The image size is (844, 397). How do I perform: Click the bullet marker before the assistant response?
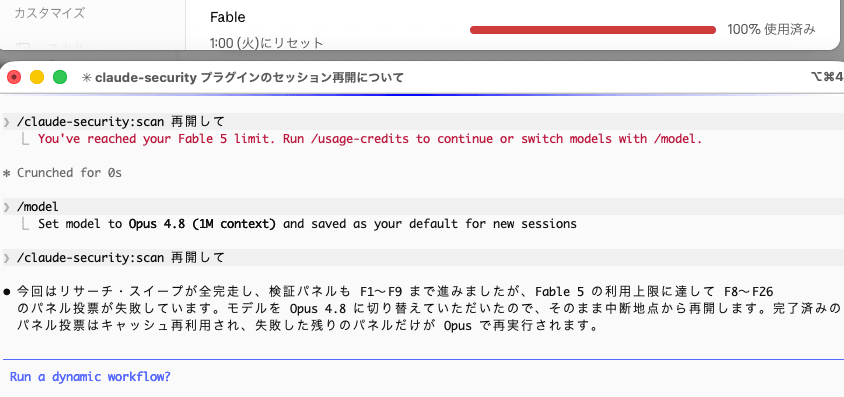click(7, 292)
